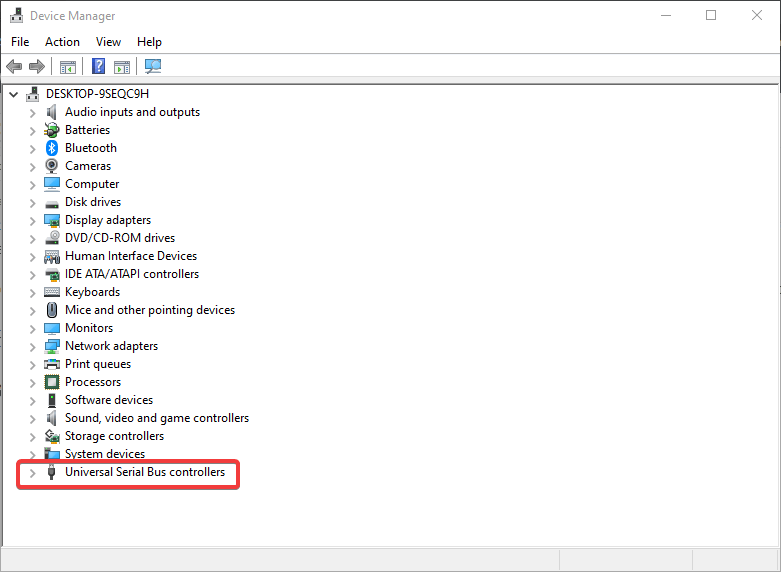
Task: Expand the Network adapters chevron
Action: click(x=32, y=347)
